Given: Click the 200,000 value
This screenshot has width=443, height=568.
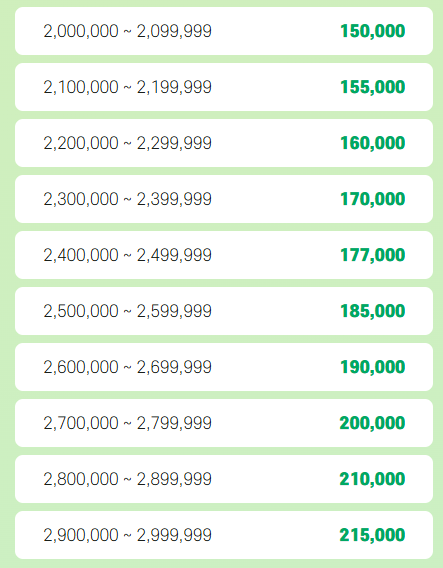Looking at the screenshot, I should [x=372, y=423].
